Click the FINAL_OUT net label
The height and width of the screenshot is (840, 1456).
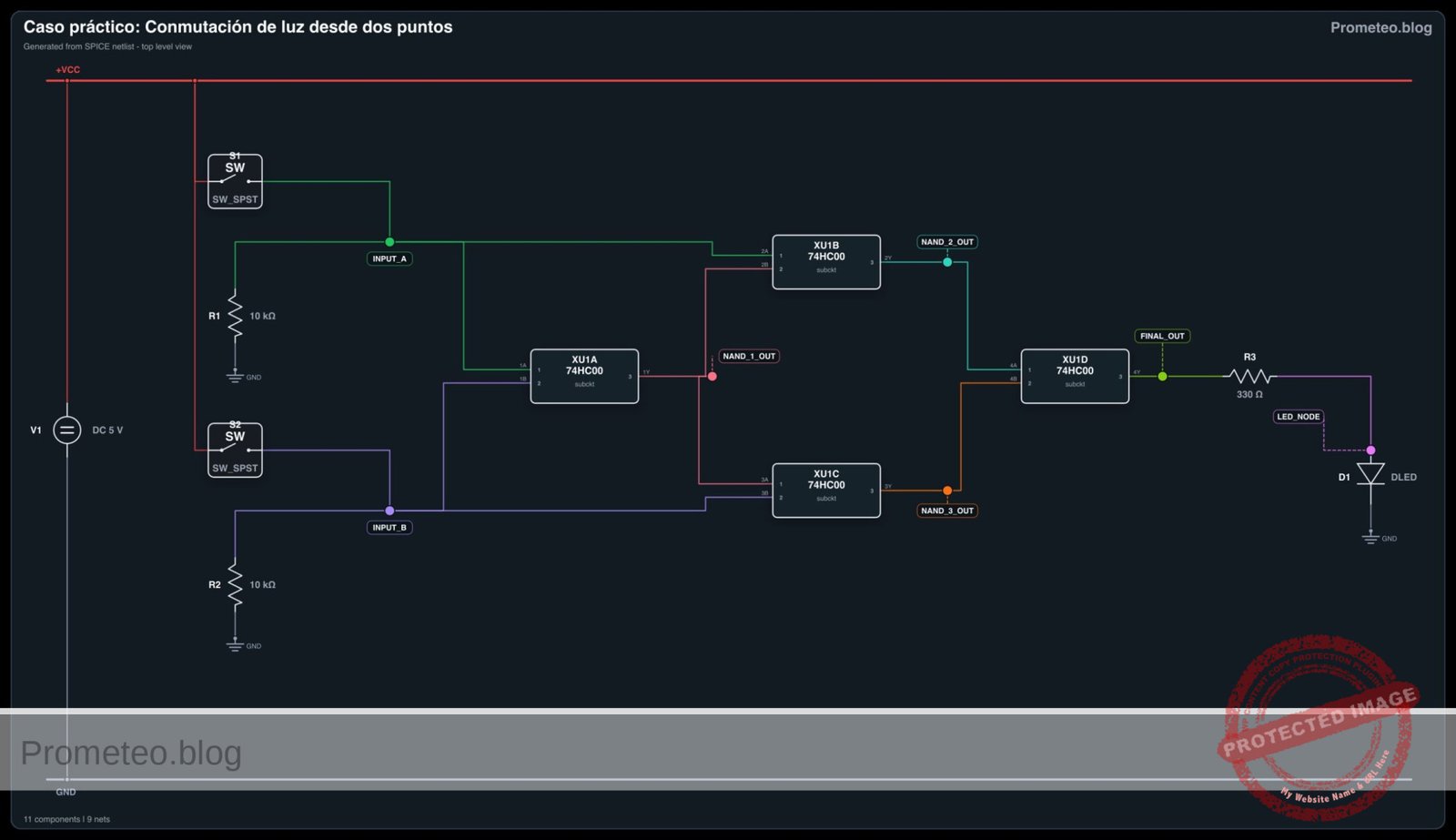coord(1162,336)
